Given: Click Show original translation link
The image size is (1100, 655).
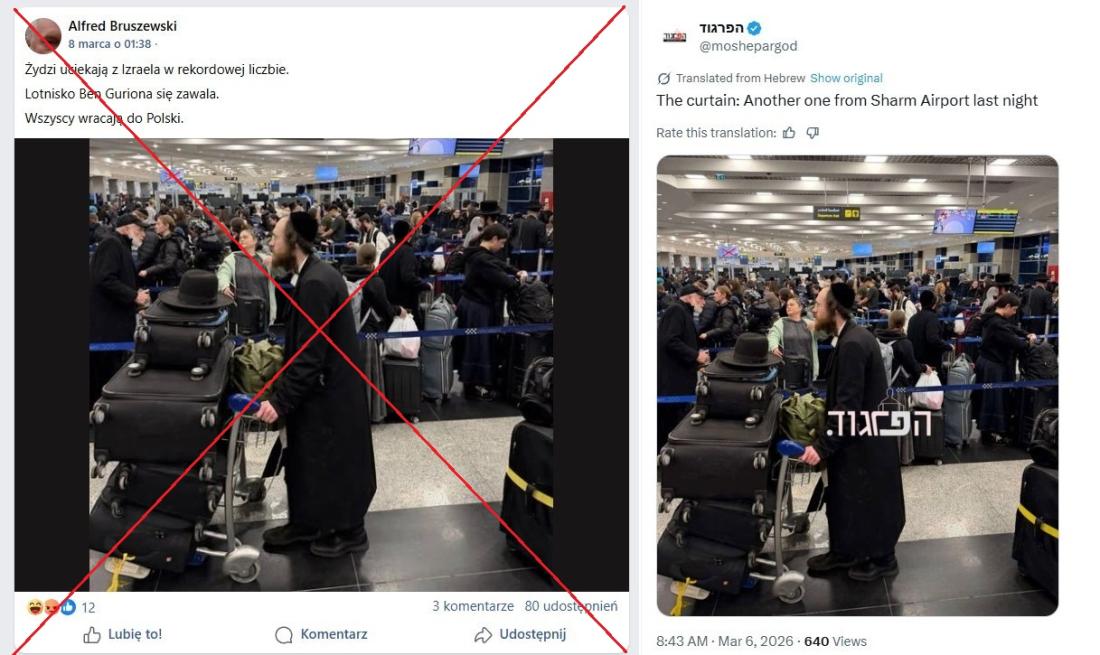Looking at the screenshot, I should (846, 79).
